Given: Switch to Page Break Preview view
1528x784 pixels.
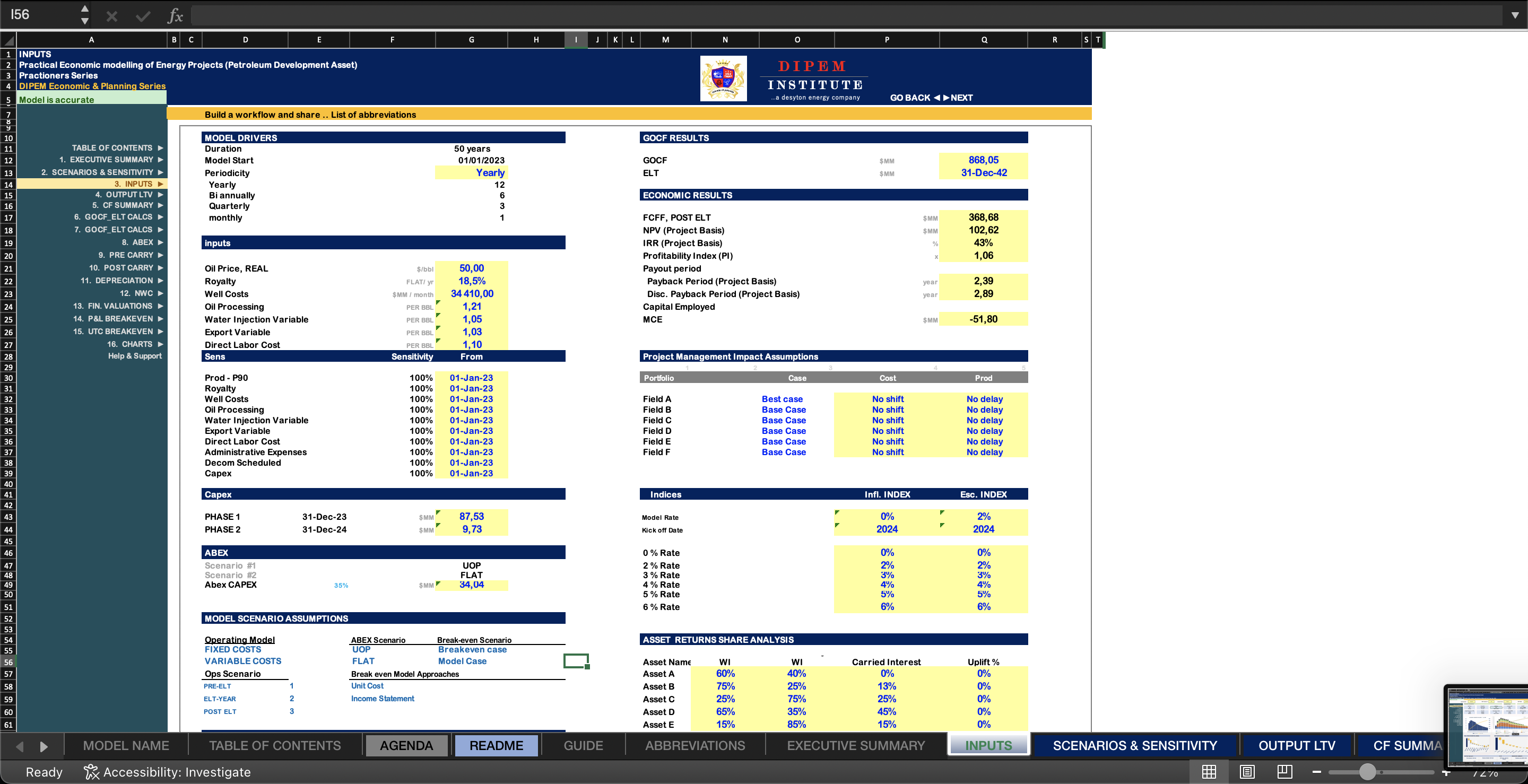Looking at the screenshot, I should tap(1285, 772).
